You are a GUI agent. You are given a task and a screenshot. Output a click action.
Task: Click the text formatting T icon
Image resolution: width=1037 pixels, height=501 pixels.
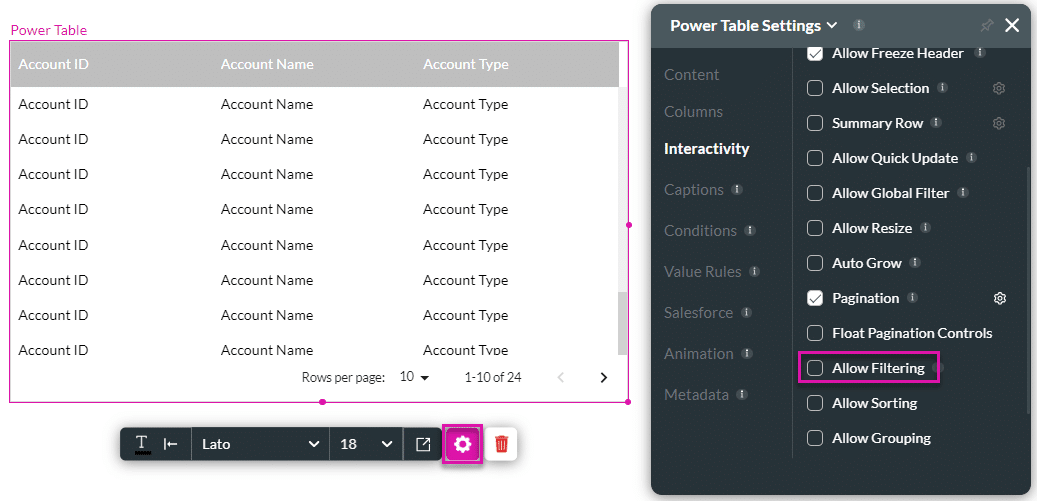[x=142, y=444]
